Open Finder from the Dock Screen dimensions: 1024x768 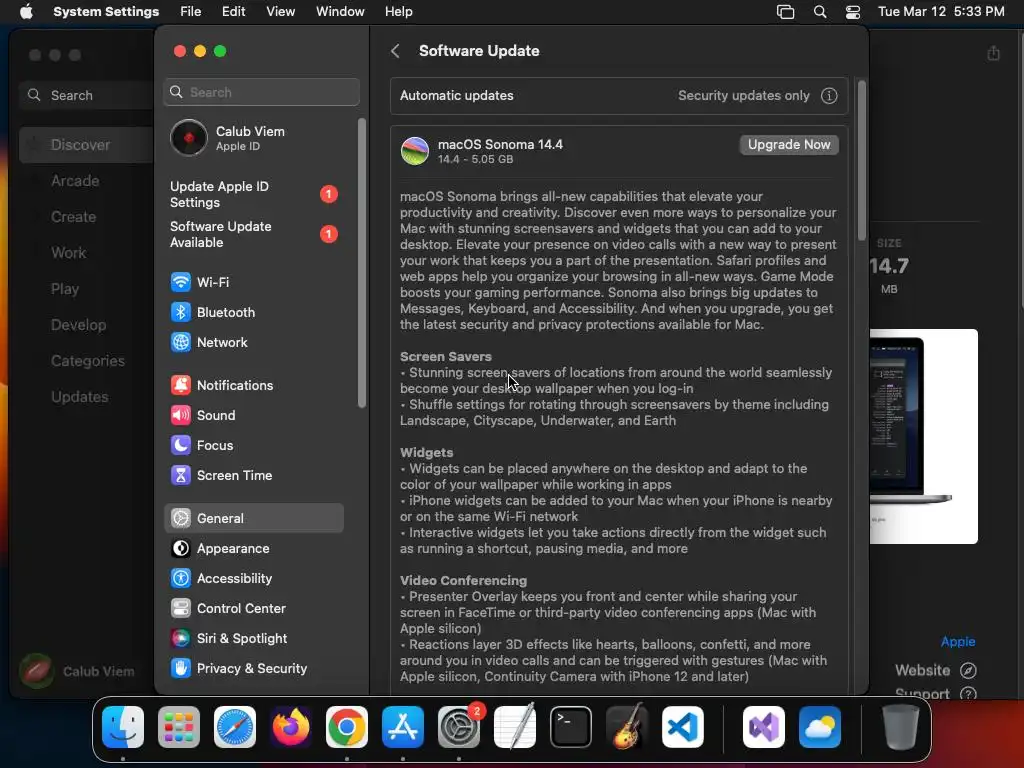point(123,727)
